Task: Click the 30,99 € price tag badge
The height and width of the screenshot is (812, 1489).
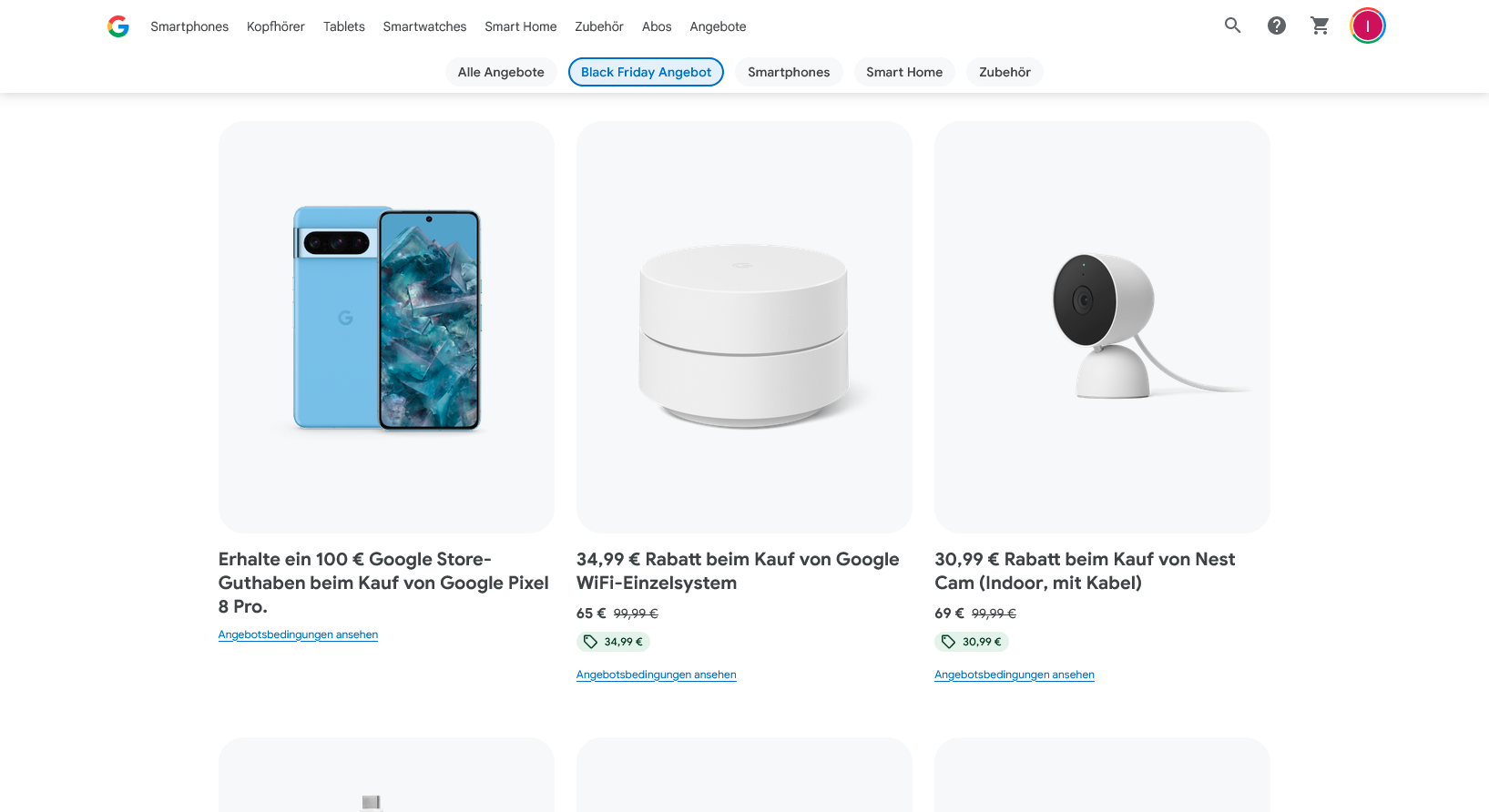Action: click(x=972, y=642)
